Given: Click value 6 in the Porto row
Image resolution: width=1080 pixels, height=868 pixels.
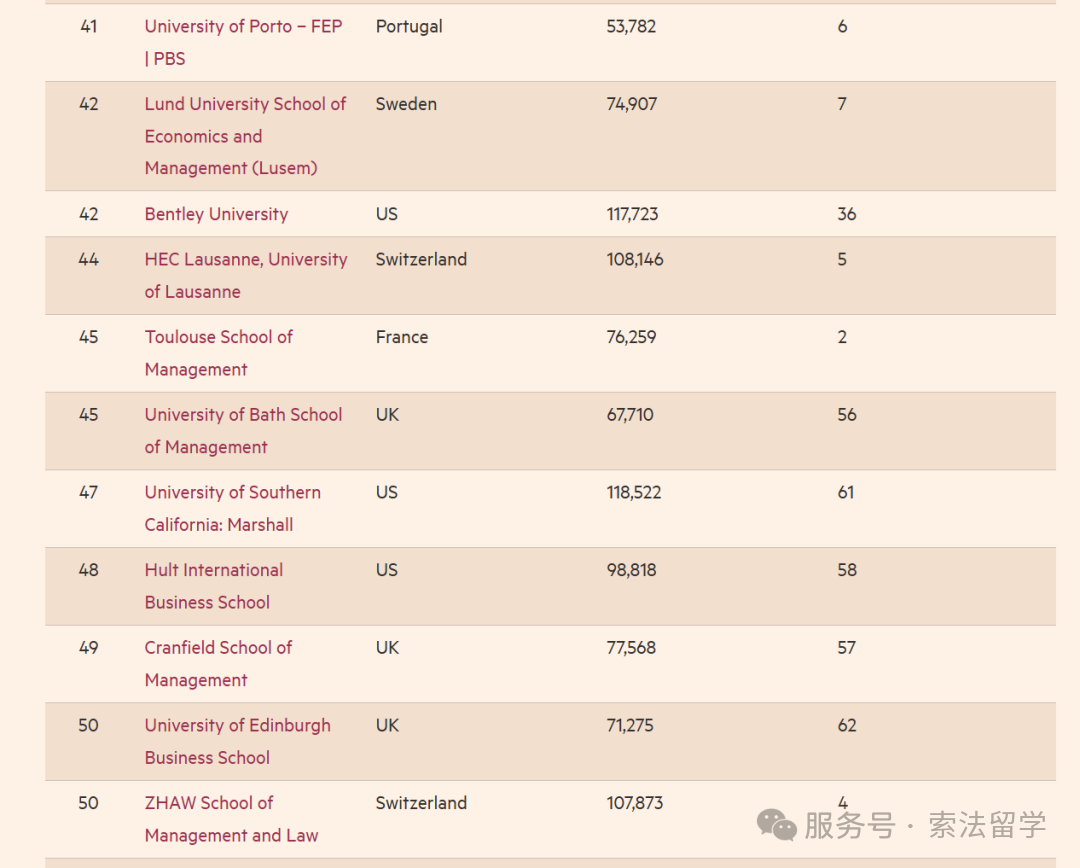Looking at the screenshot, I should tap(842, 27).
